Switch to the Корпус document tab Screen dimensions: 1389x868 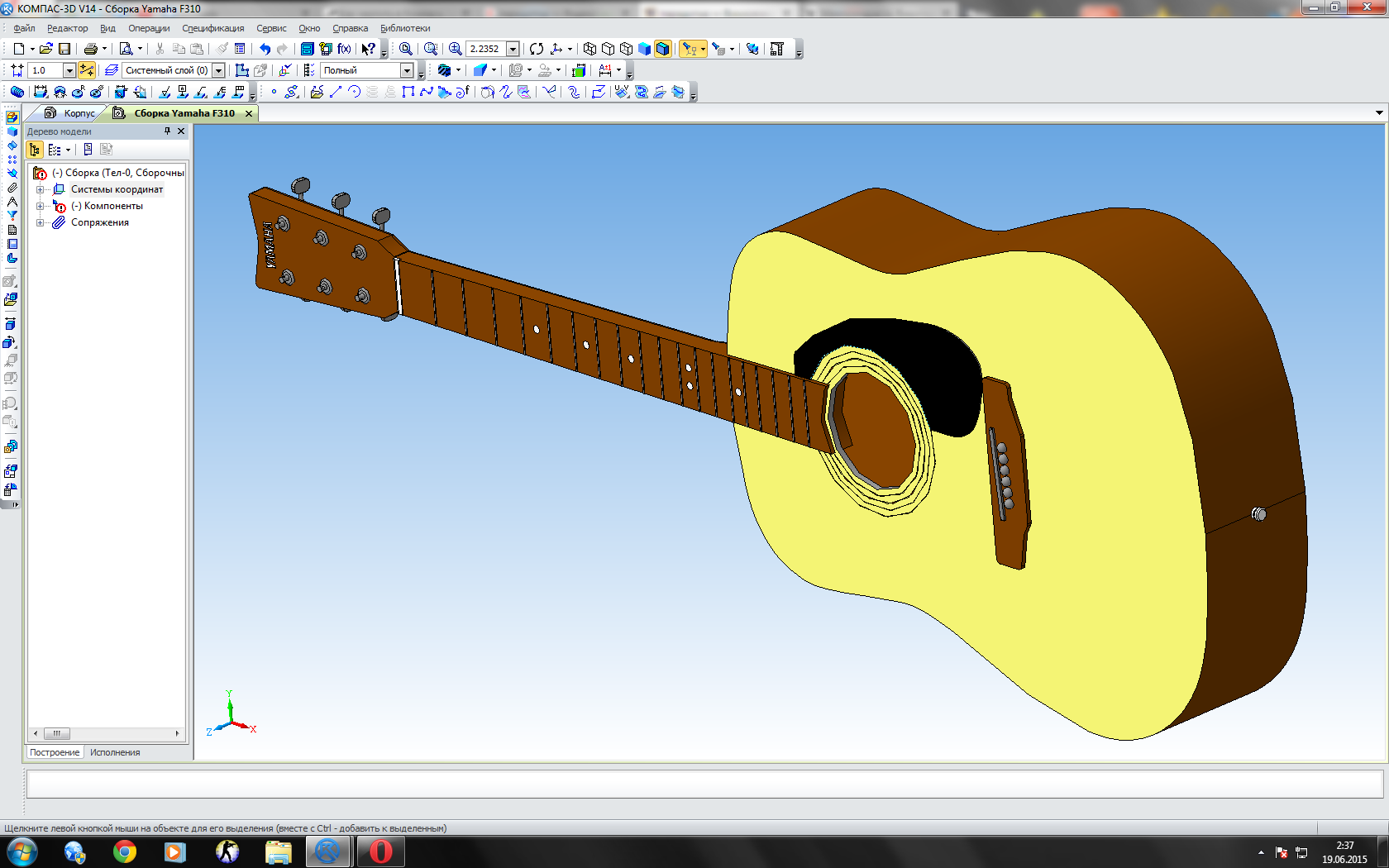(x=71, y=113)
